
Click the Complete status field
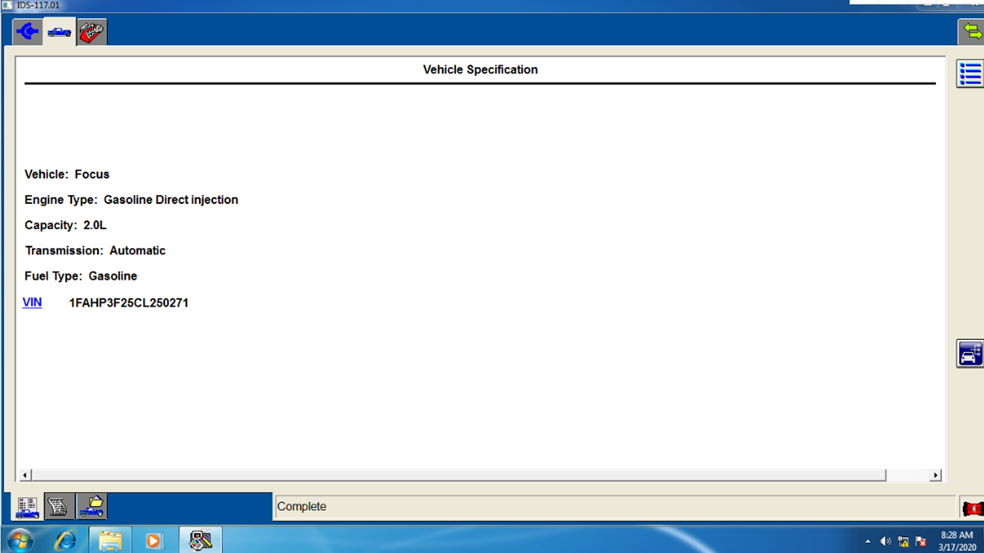614,507
